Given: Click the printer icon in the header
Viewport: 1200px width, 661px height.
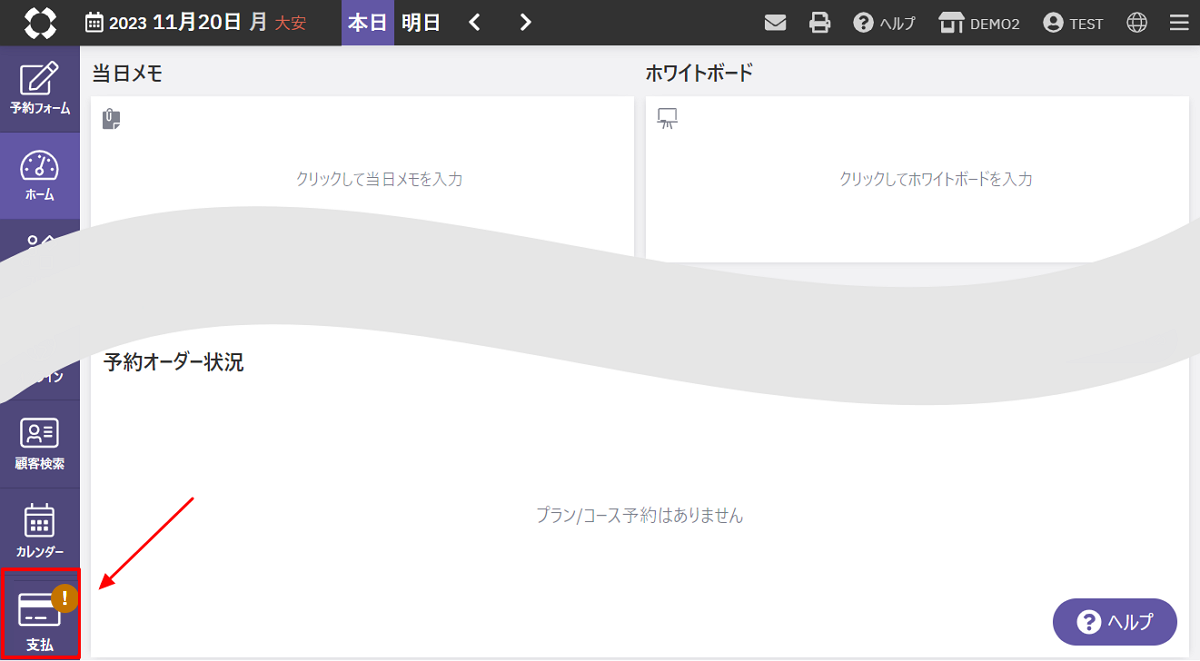Looking at the screenshot, I should point(820,23).
